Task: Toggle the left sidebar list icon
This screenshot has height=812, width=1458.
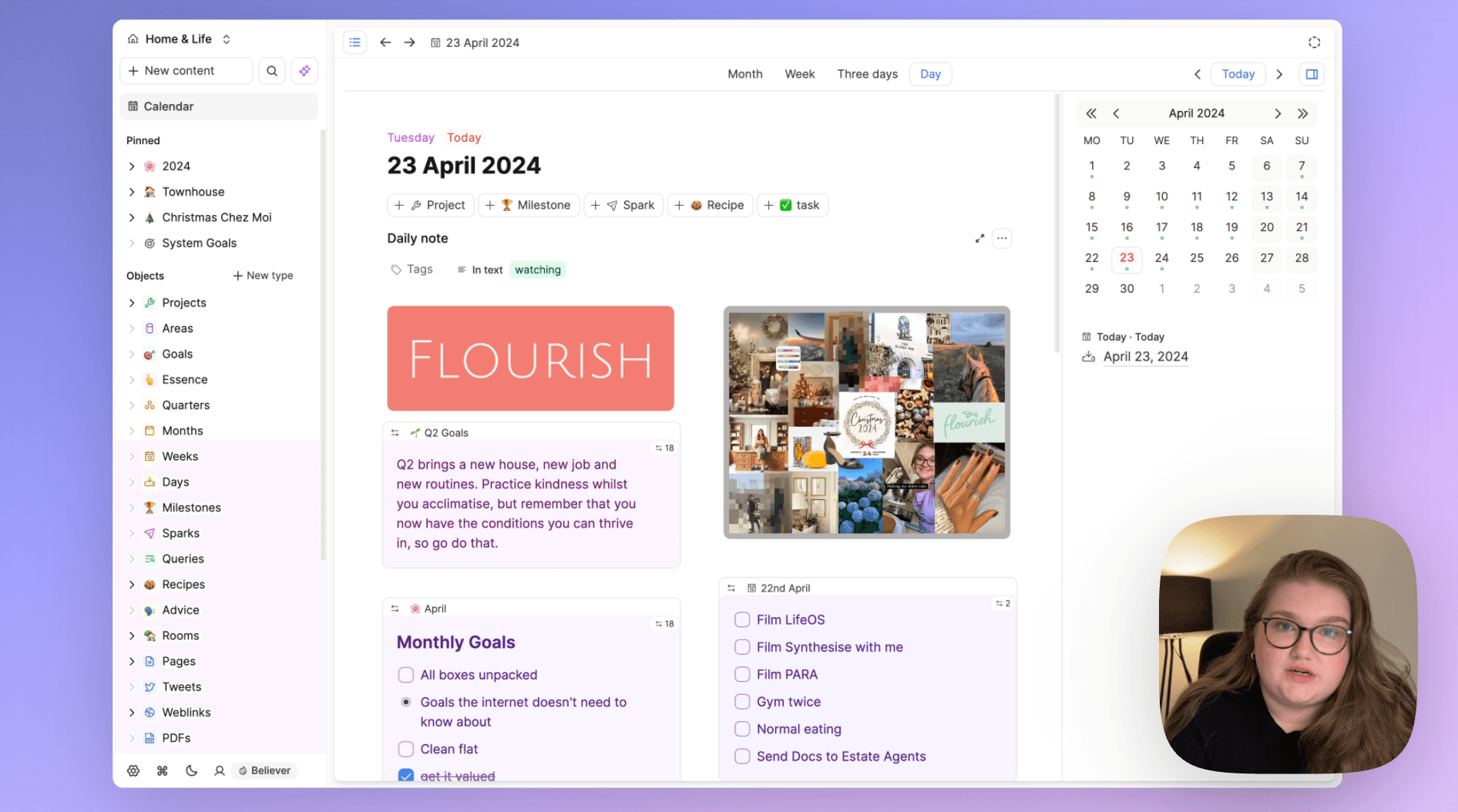Action: tap(354, 42)
